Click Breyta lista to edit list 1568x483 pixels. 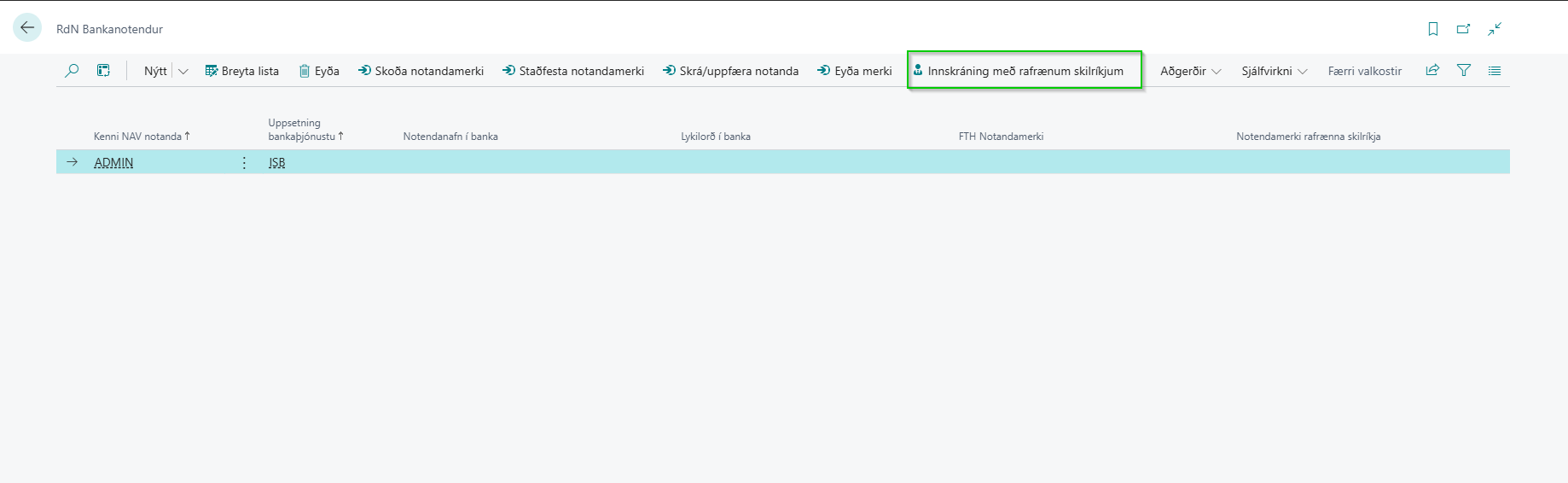[x=242, y=71]
